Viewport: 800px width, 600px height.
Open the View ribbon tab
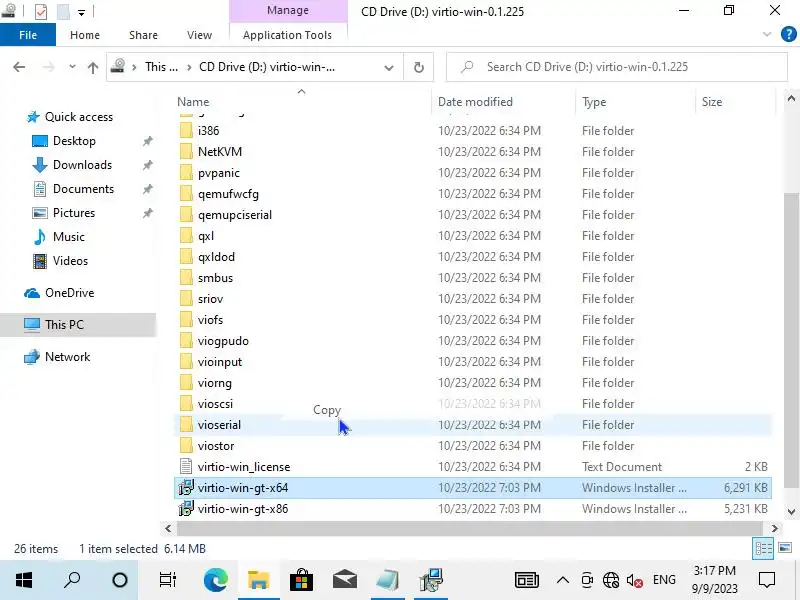click(x=199, y=35)
